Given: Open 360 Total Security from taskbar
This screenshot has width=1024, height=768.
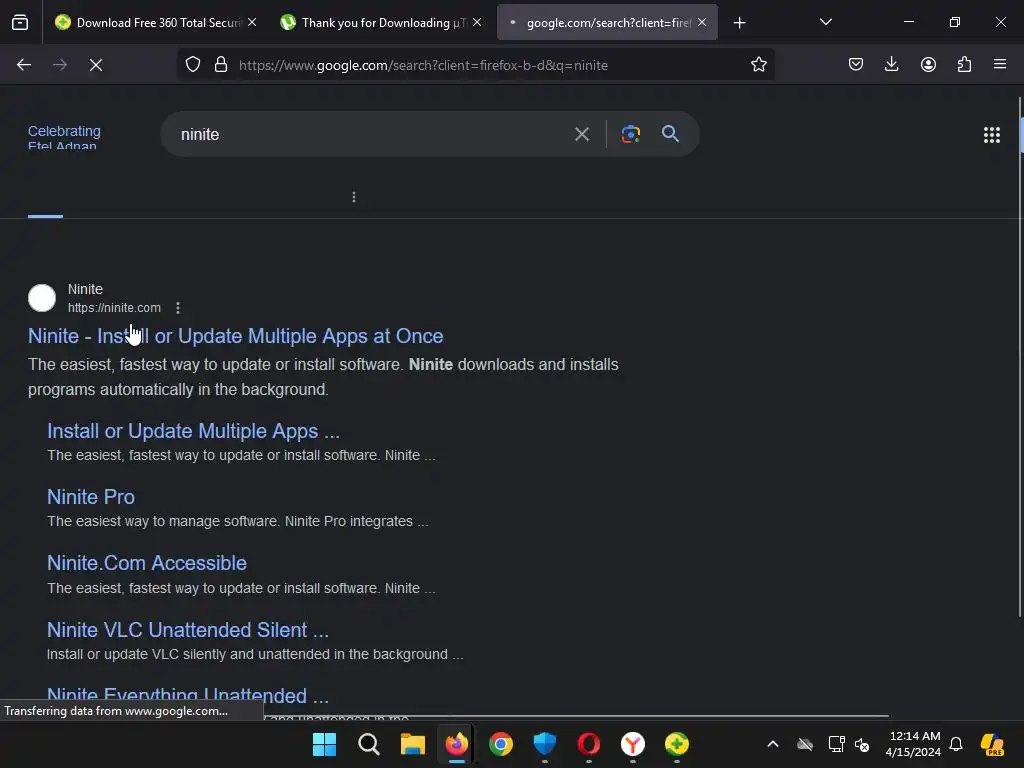Looking at the screenshot, I should coord(677,744).
